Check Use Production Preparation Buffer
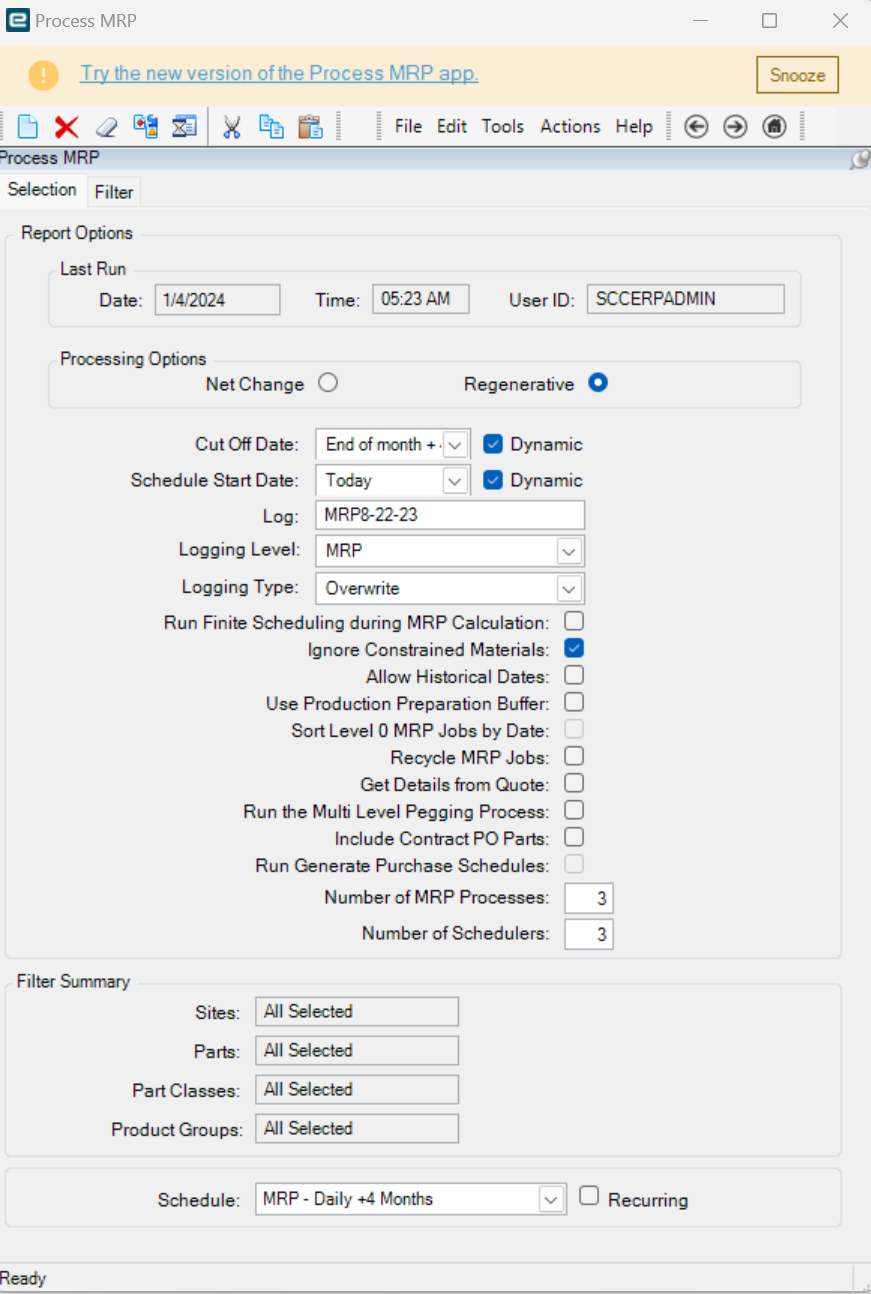Viewport: 871px width, 1294px height. click(x=574, y=702)
